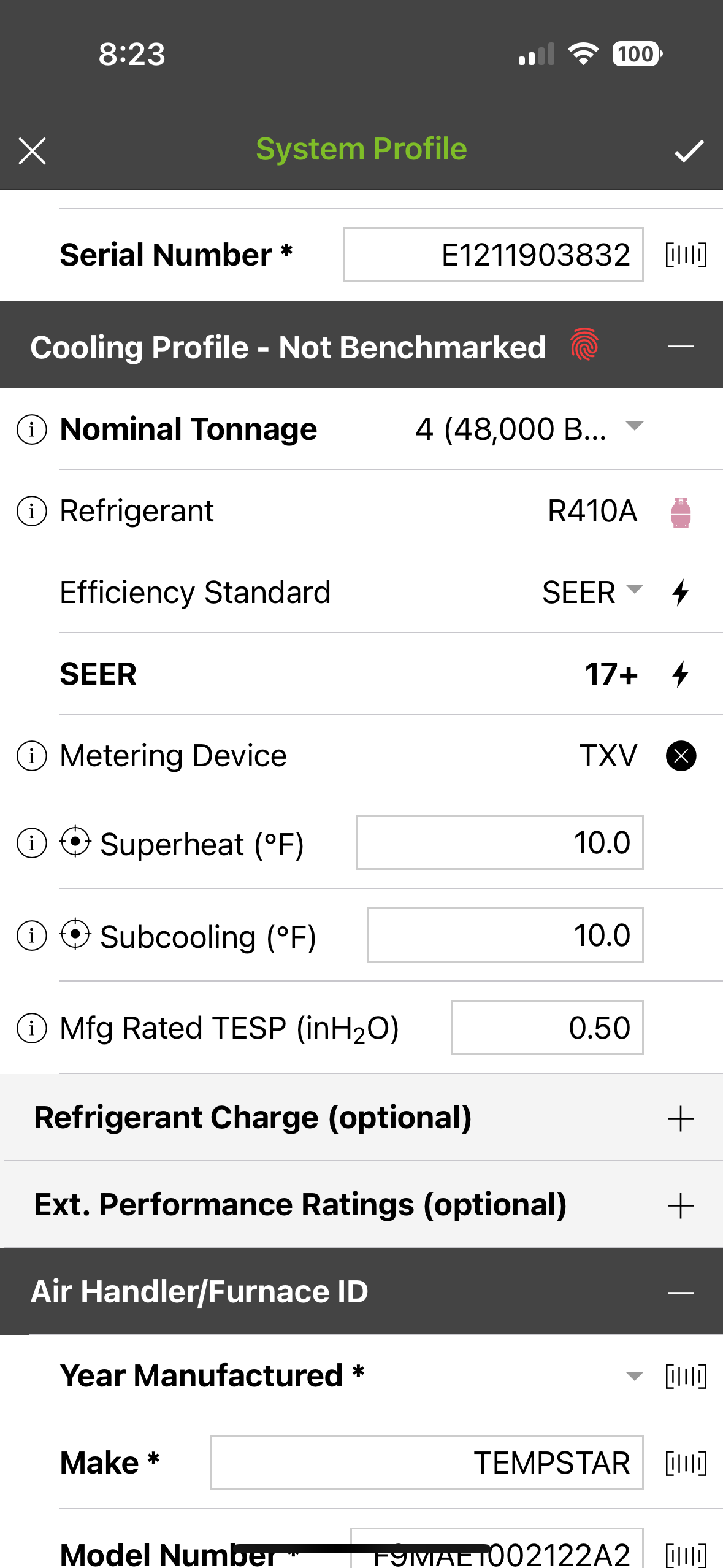Screen dimensions: 723x1568
Task: Tap the pink refrigerant tank icon
Action: pos(681,512)
